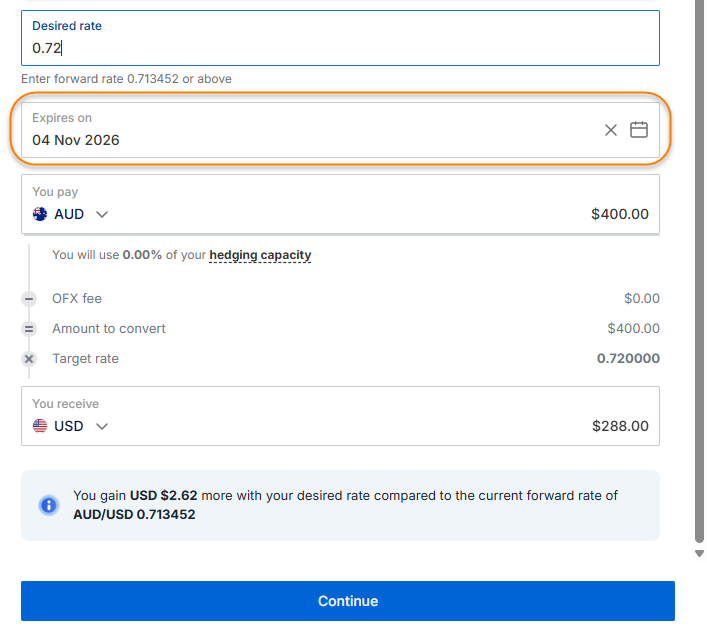This screenshot has height=632, width=707.
Task: Click the 'USD $2.62' gain text
Action: 163,495
